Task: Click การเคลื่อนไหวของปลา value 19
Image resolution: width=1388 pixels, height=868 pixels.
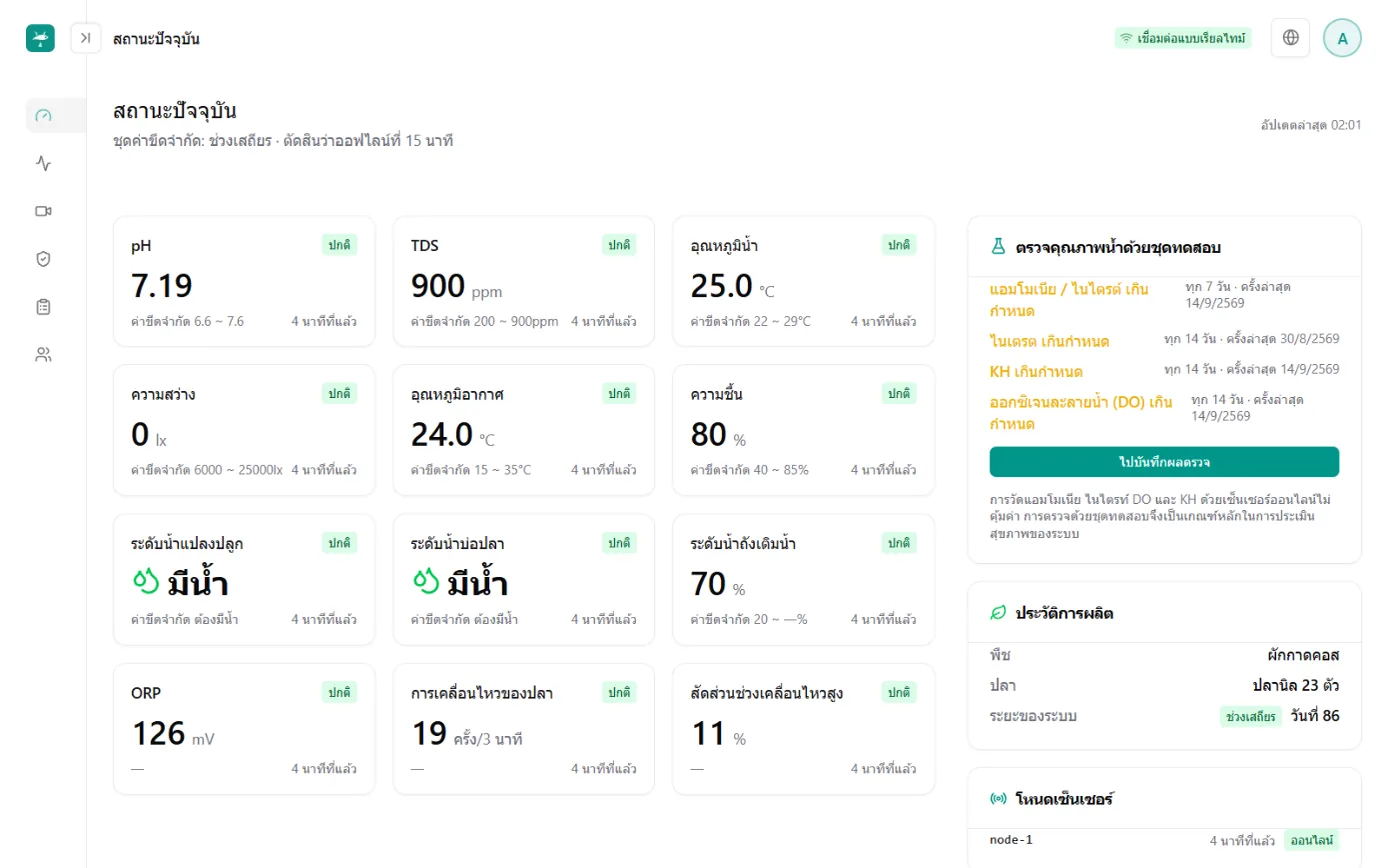Action: tap(428, 734)
